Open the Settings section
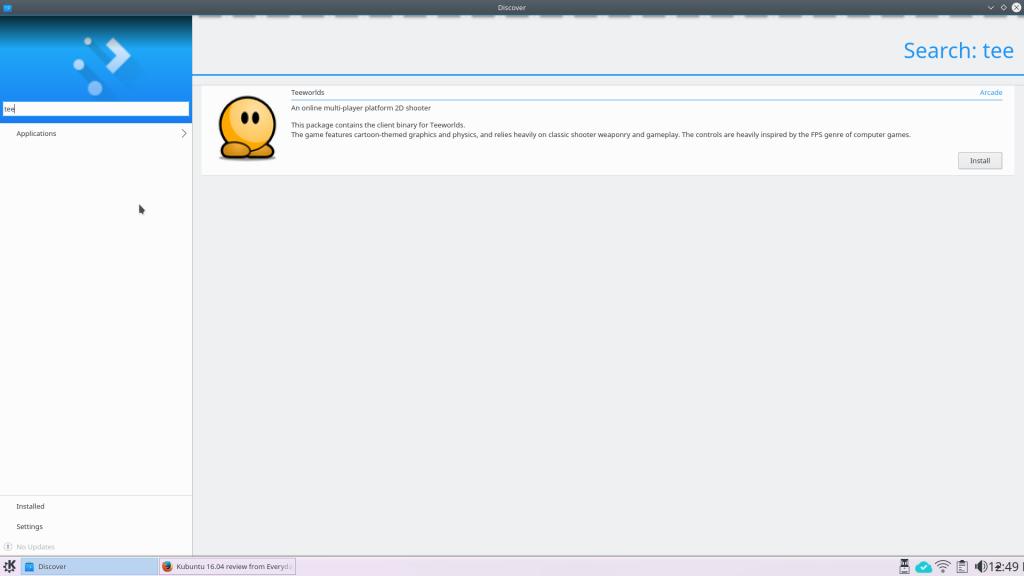Image resolution: width=1024 pixels, height=576 pixels. pyautogui.click(x=29, y=526)
